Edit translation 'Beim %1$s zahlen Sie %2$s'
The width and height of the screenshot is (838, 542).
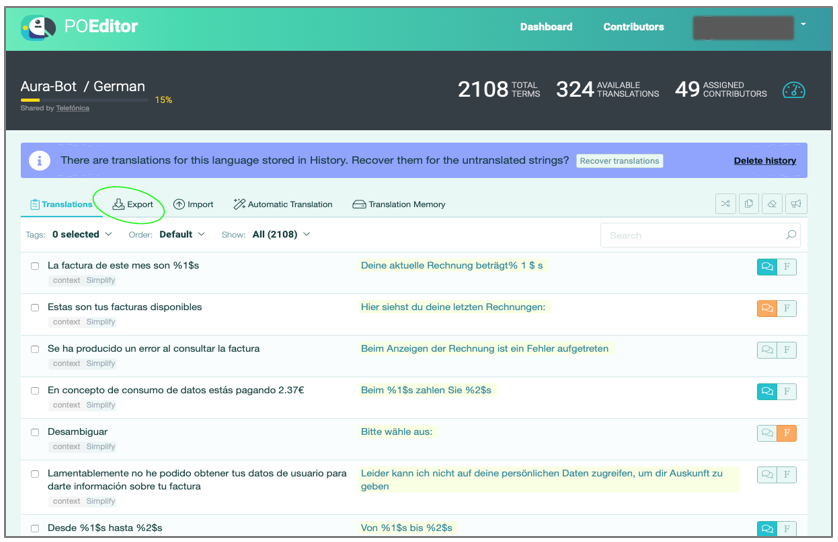[426, 390]
